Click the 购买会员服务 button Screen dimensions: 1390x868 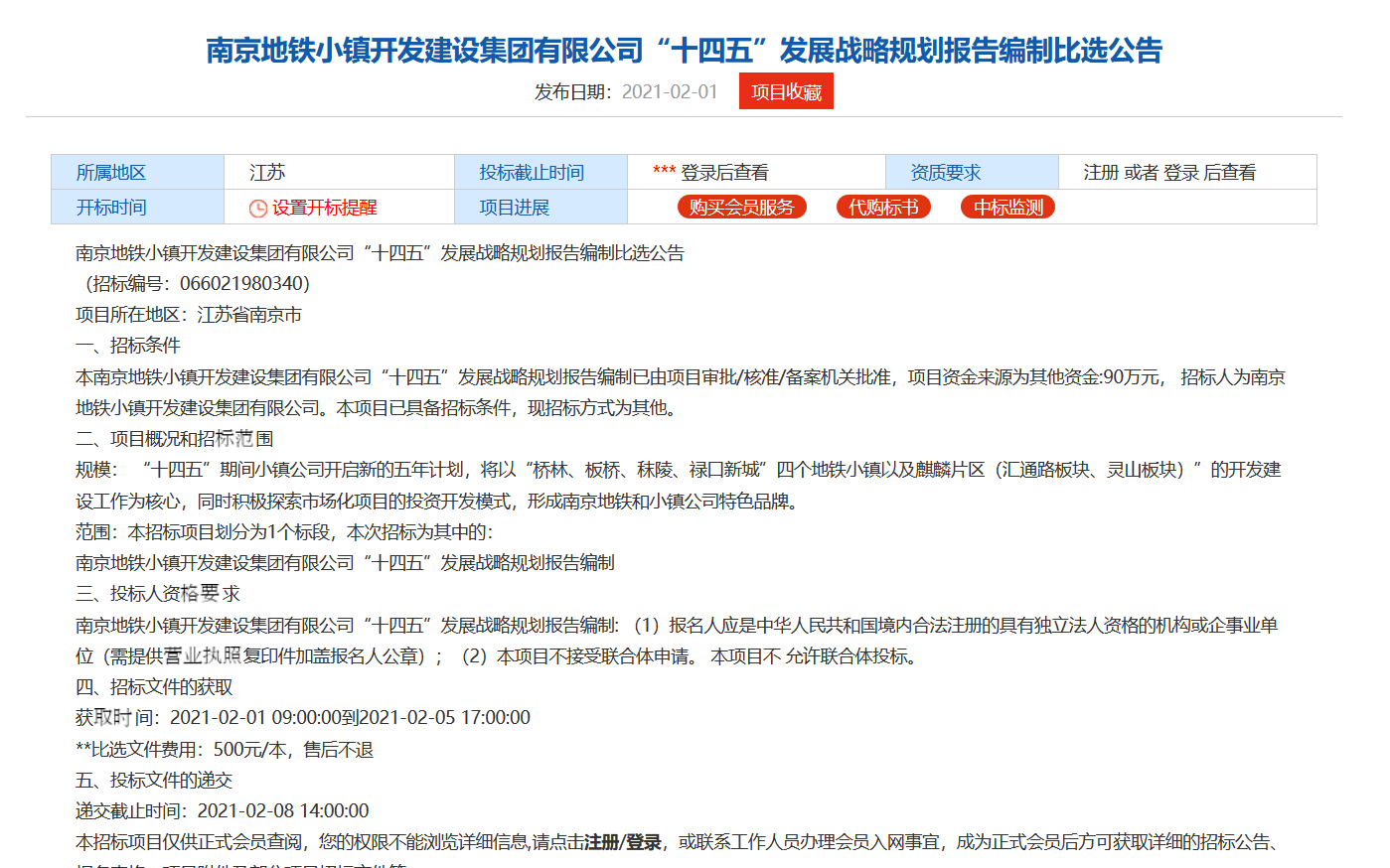(742, 207)
